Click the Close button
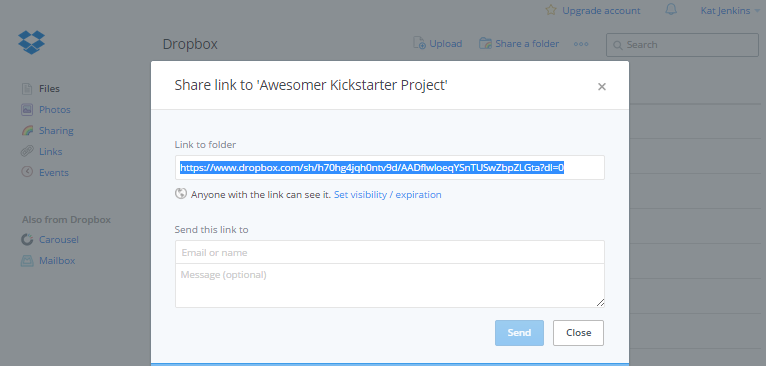The width and height of the screenshot is (766, 366). 578,333
